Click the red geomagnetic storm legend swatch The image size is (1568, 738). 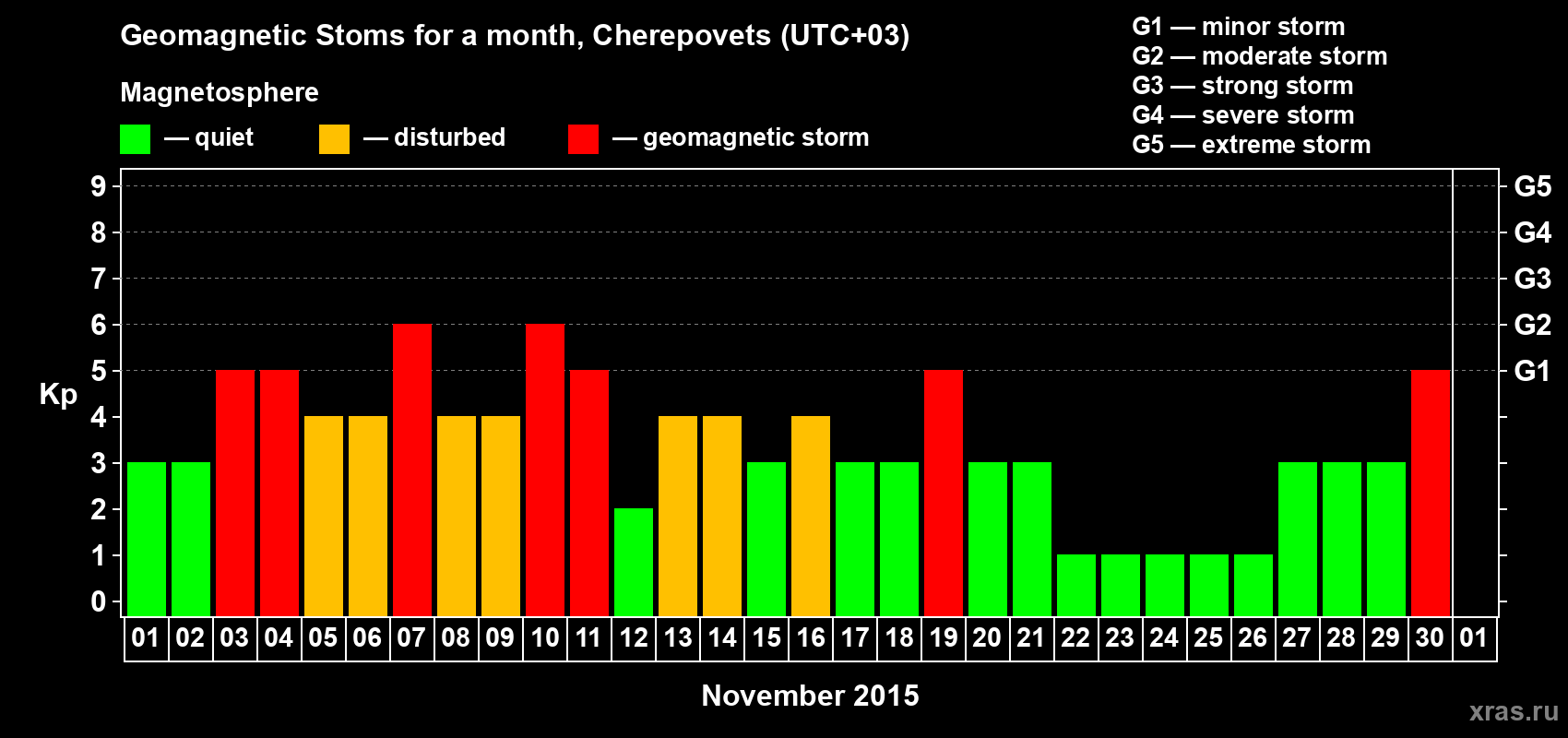point(583,139)
